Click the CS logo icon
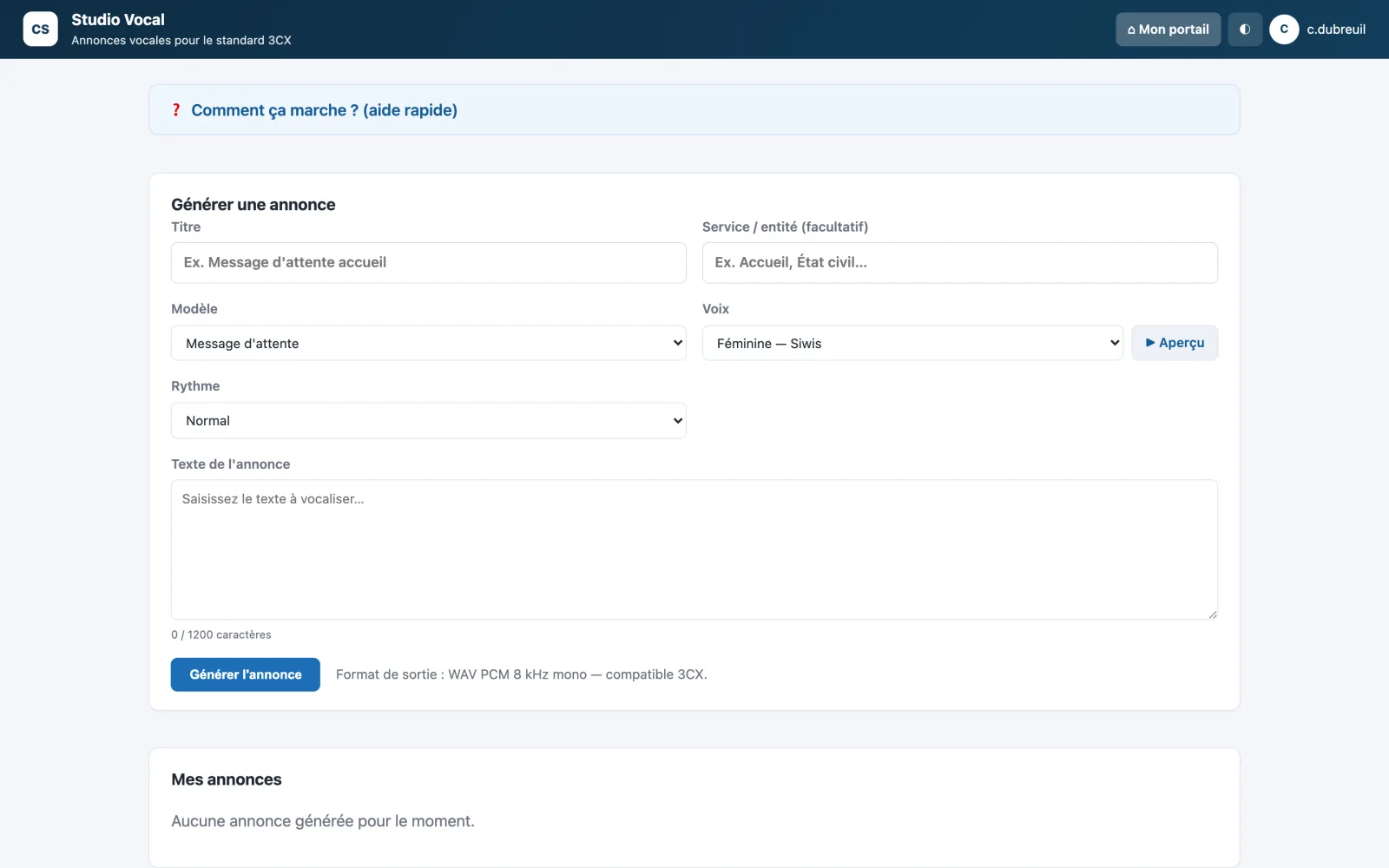 (x=40, y=30)
